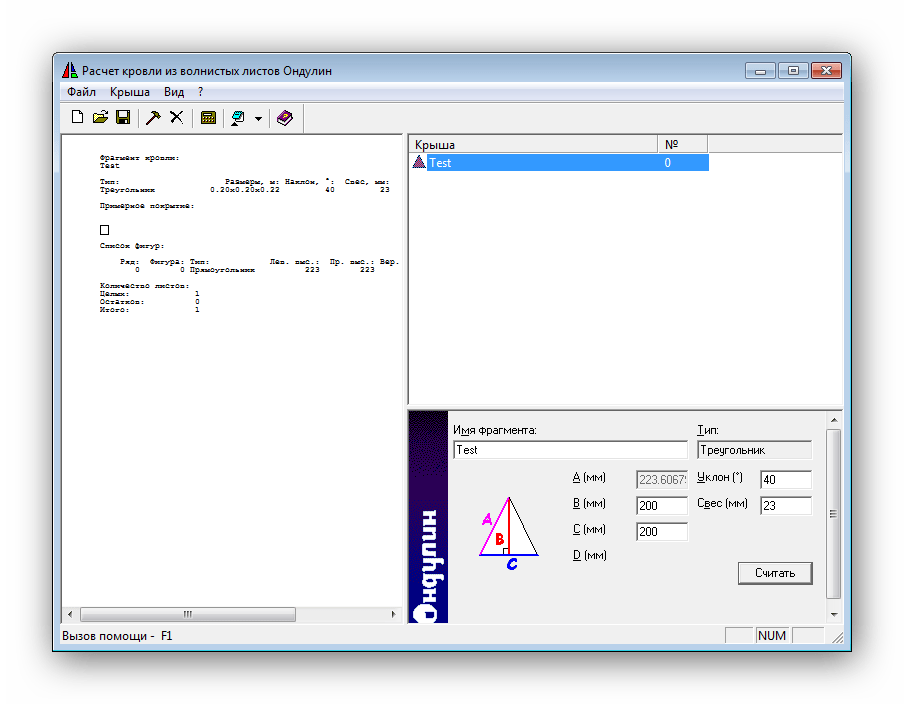The image size is (904, 704).
Task: Click the New file toolbar icon
Action: click(77, 118)
